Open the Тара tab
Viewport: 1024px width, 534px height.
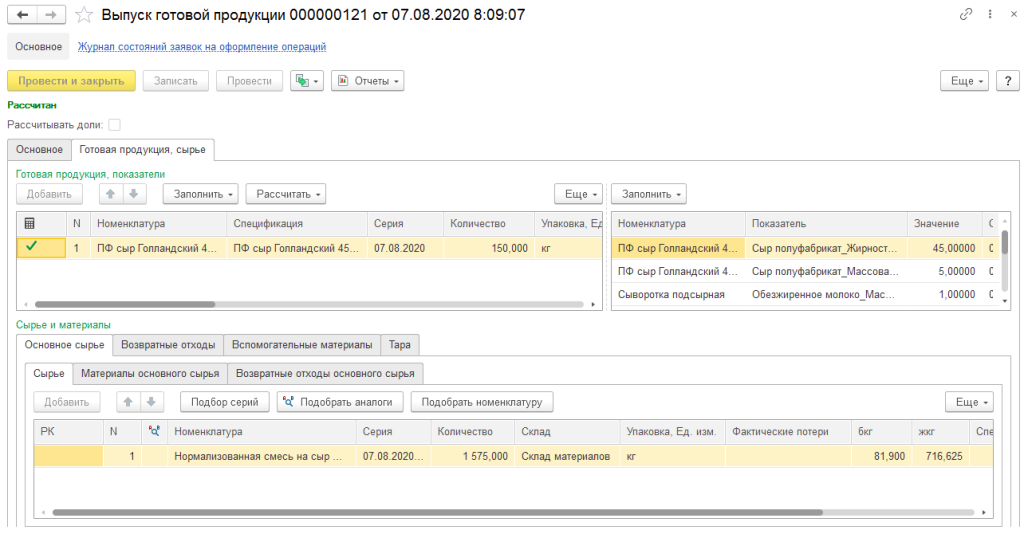399,345
